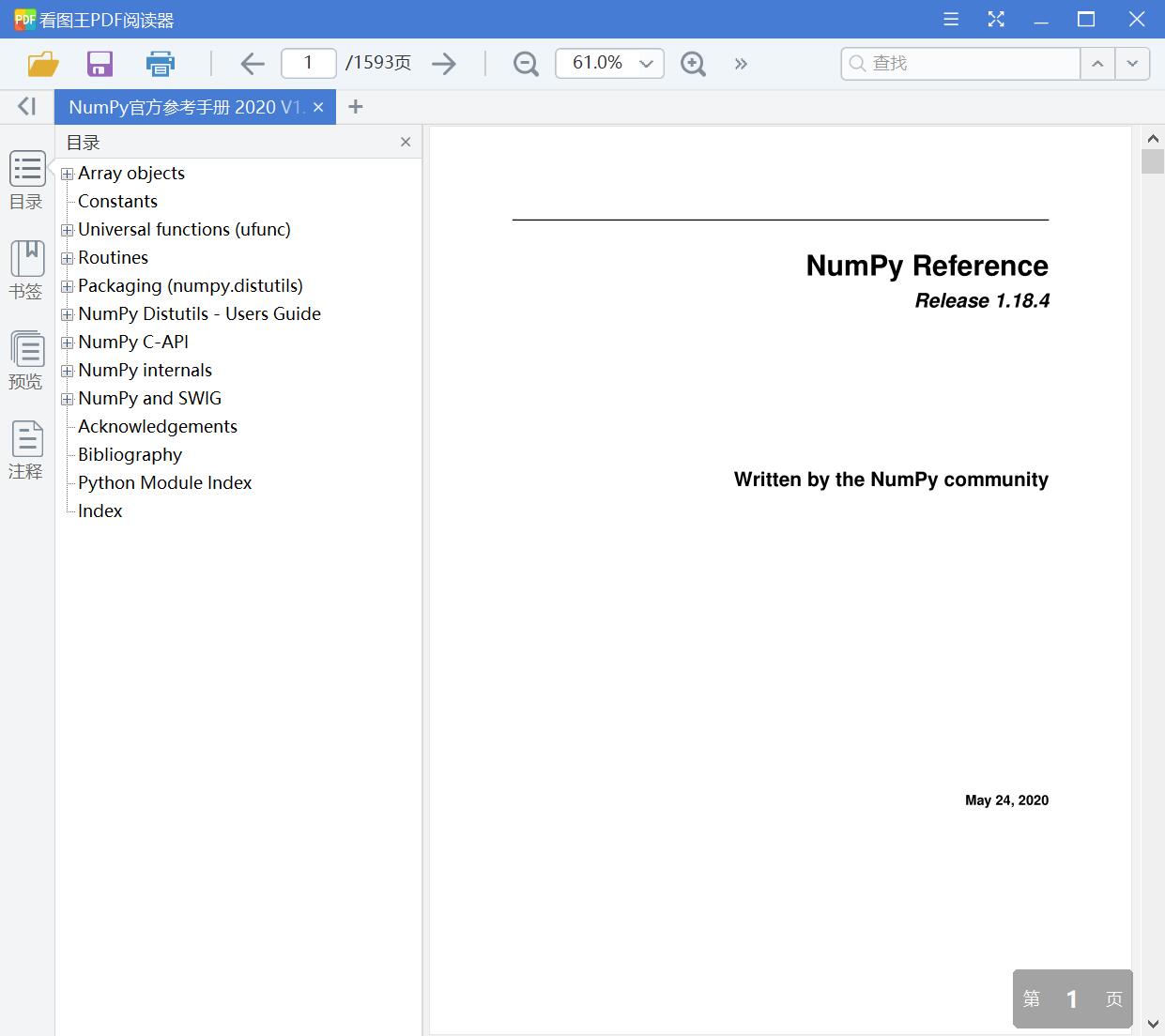
Task: Expand the Array objects tree node
Action: [x=67, y=174]
